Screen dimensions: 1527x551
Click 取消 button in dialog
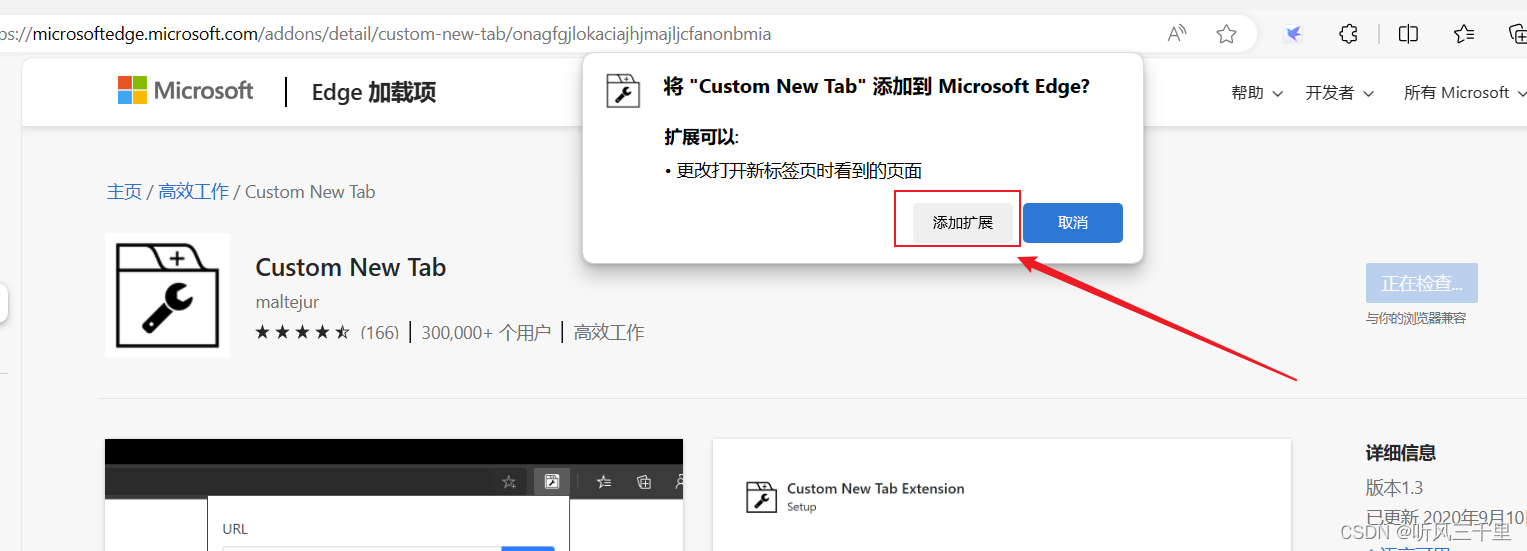click(1073, 223)
